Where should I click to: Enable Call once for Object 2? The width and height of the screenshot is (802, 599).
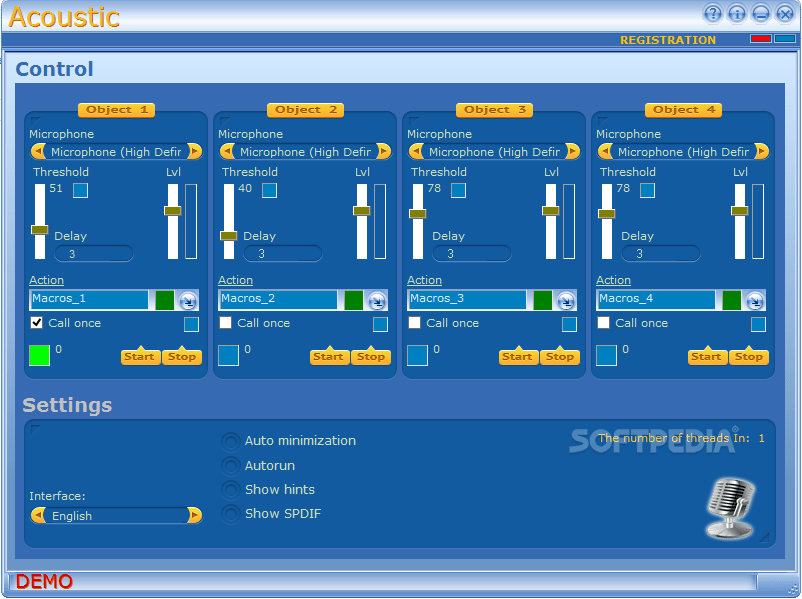226,323
